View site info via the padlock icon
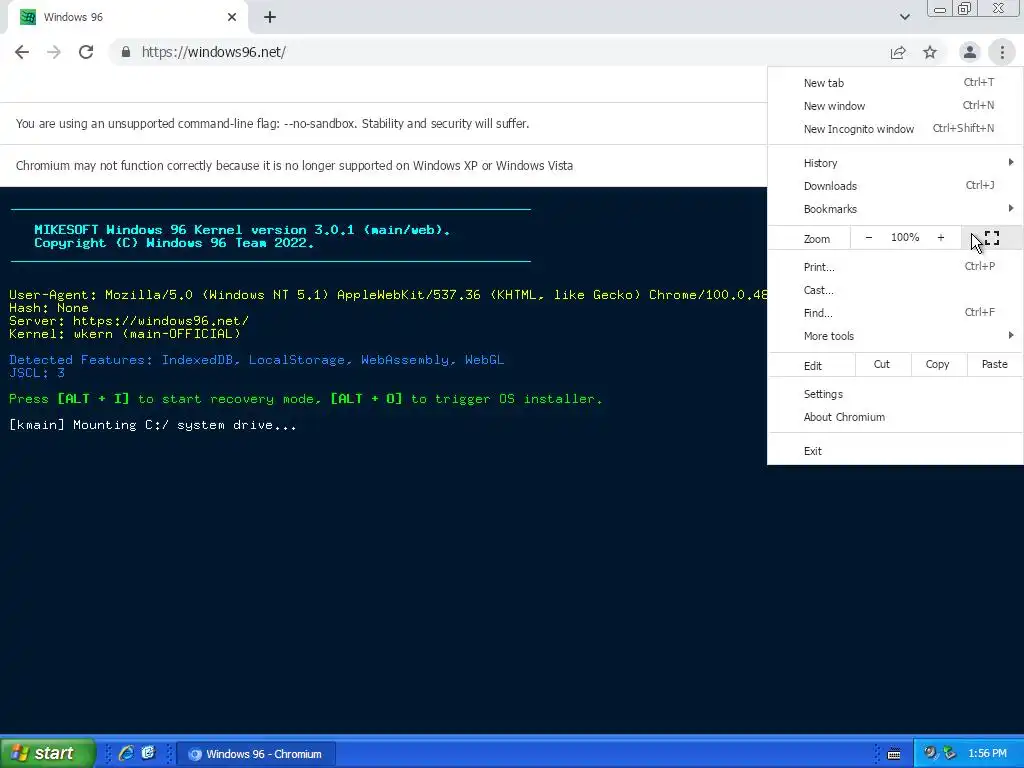This screenshot has height=768, width=1024. point(126,52)
